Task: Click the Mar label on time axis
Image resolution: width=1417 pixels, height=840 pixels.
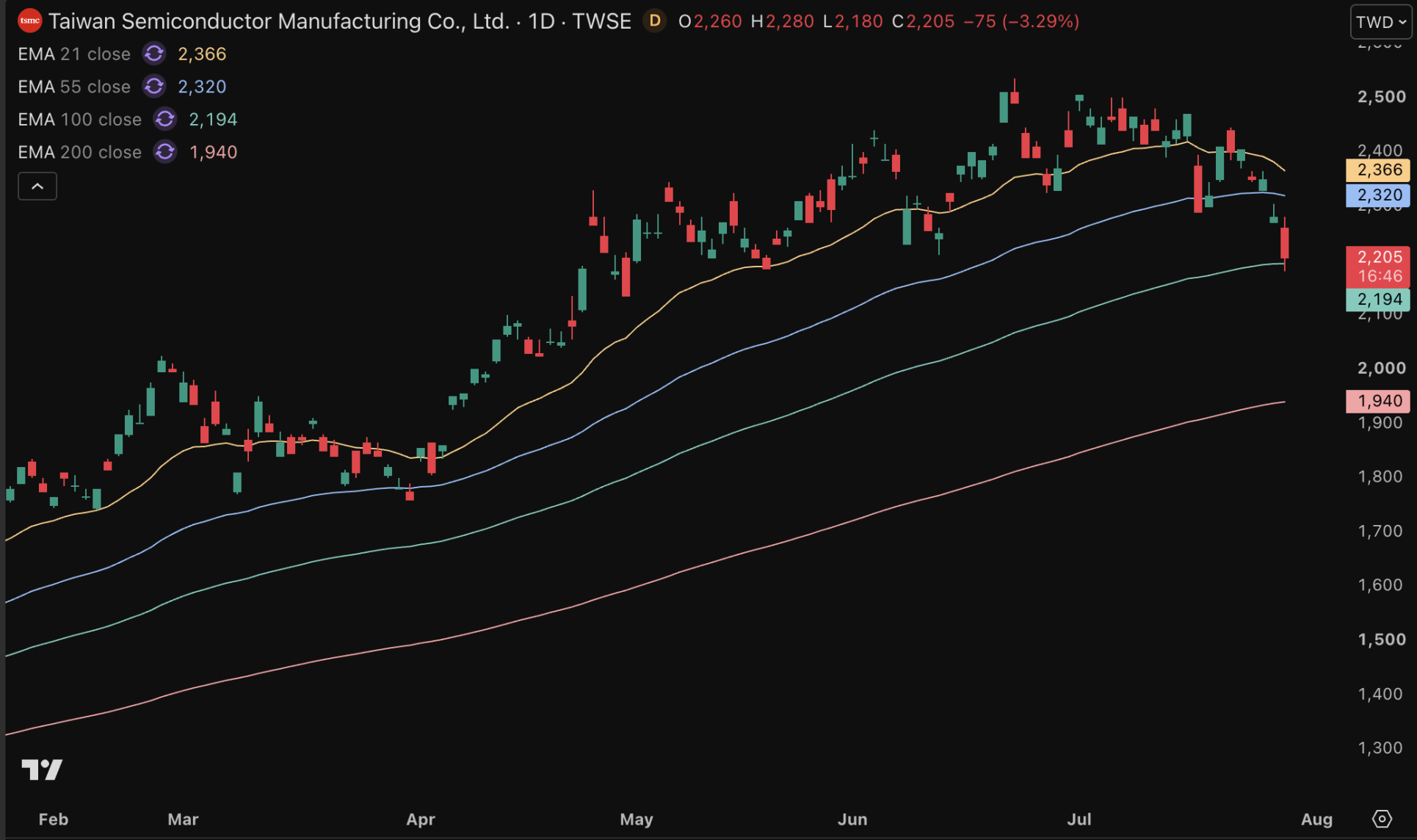Action: [183, 819]
